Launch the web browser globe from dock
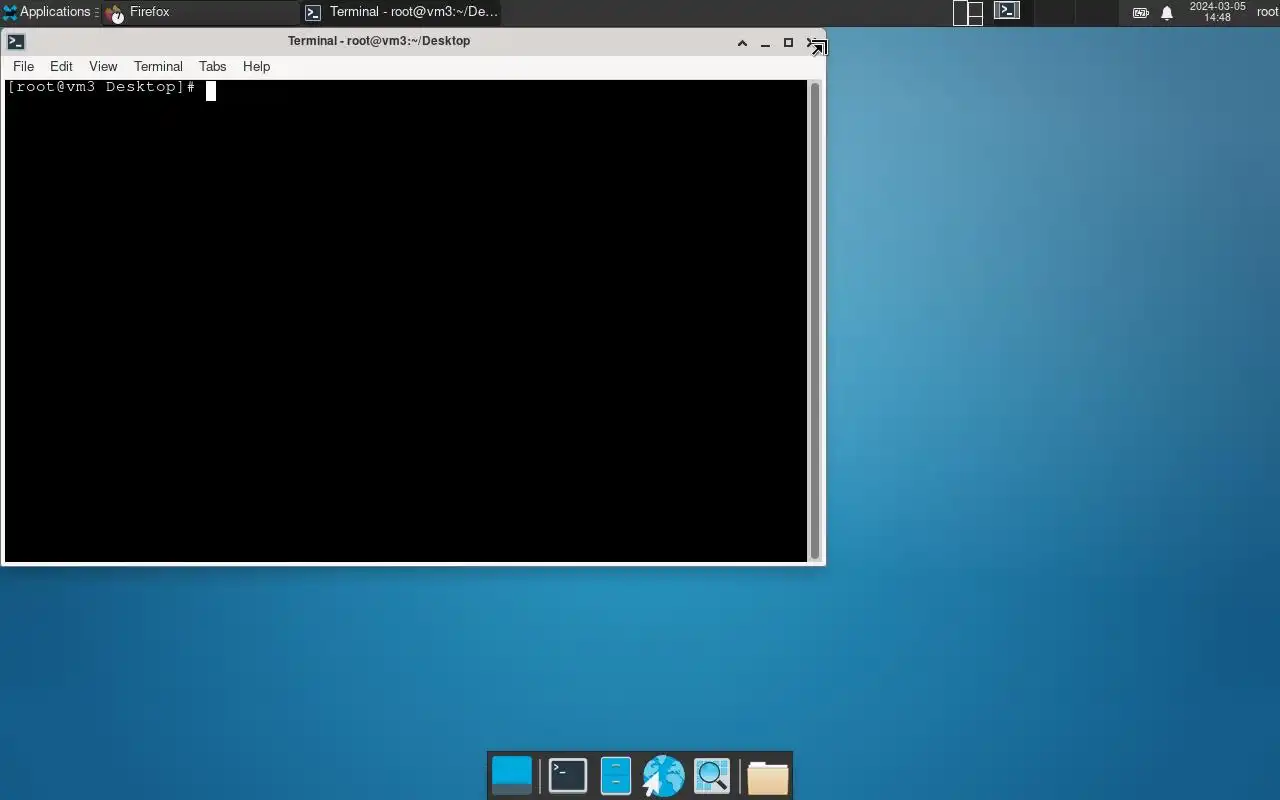 [x=663, y=776]
